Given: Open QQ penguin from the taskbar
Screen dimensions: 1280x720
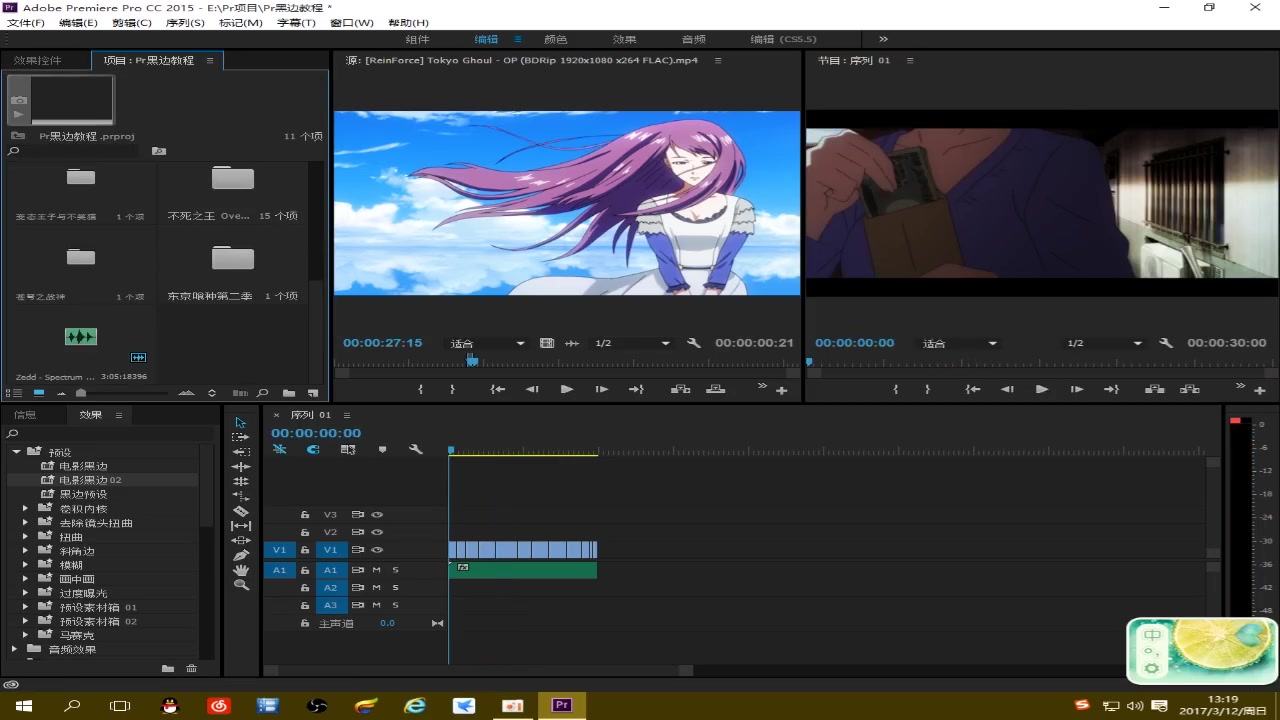Looking at the screenshot, I should click(x=170, y=706).
